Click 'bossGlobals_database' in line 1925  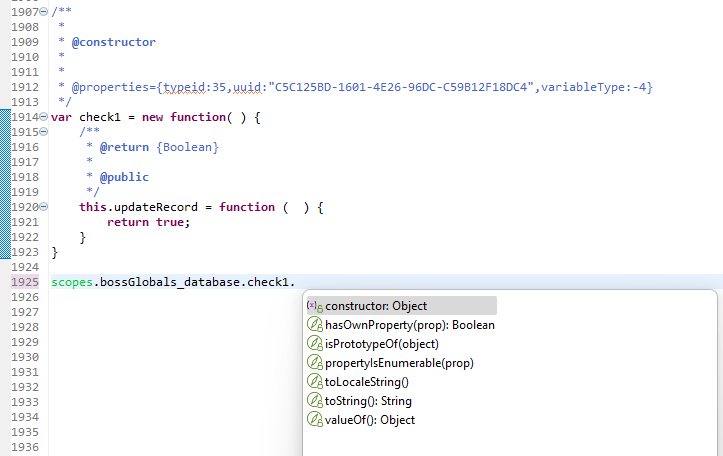170,282
